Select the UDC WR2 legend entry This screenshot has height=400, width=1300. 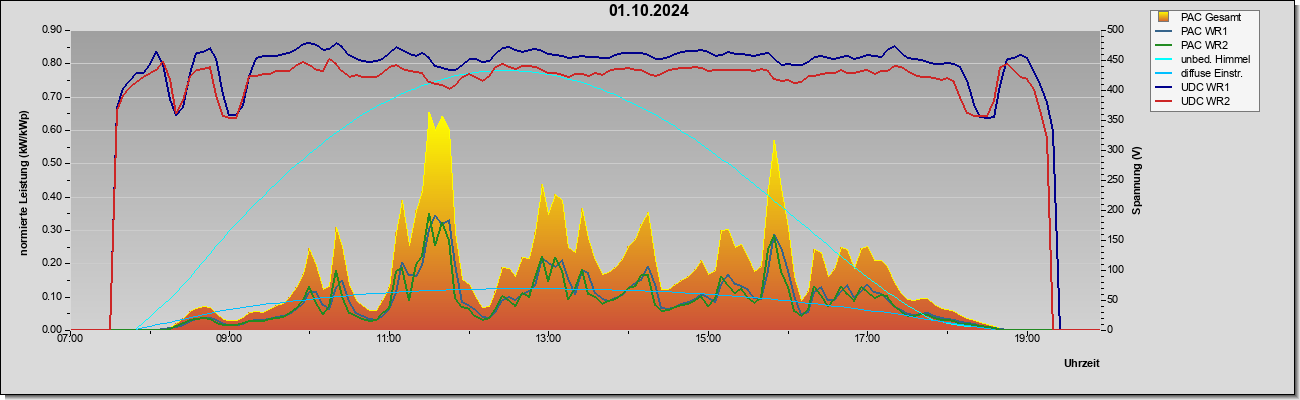coord(1205,101)
